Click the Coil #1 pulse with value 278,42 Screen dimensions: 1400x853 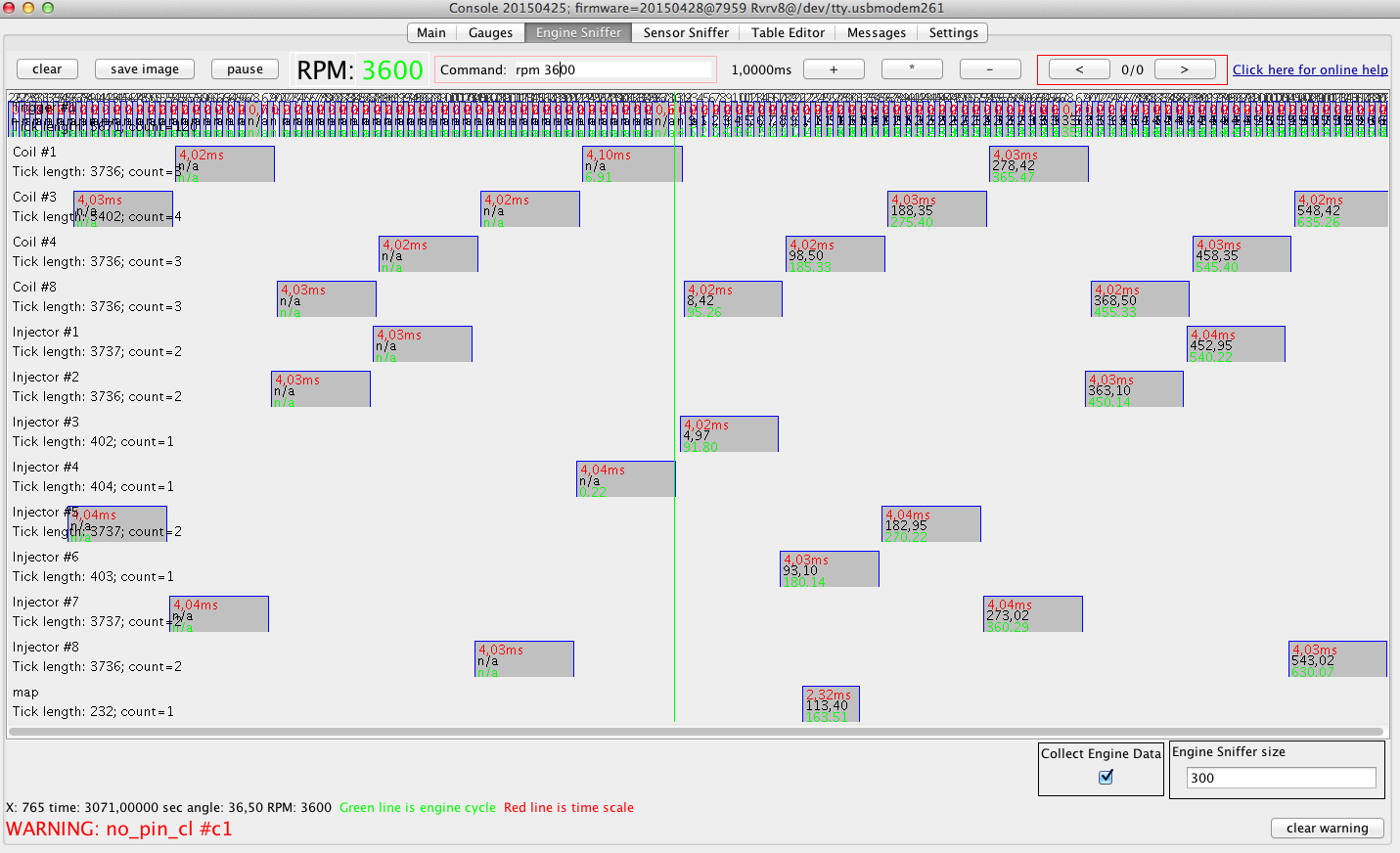coord(1039,163)
